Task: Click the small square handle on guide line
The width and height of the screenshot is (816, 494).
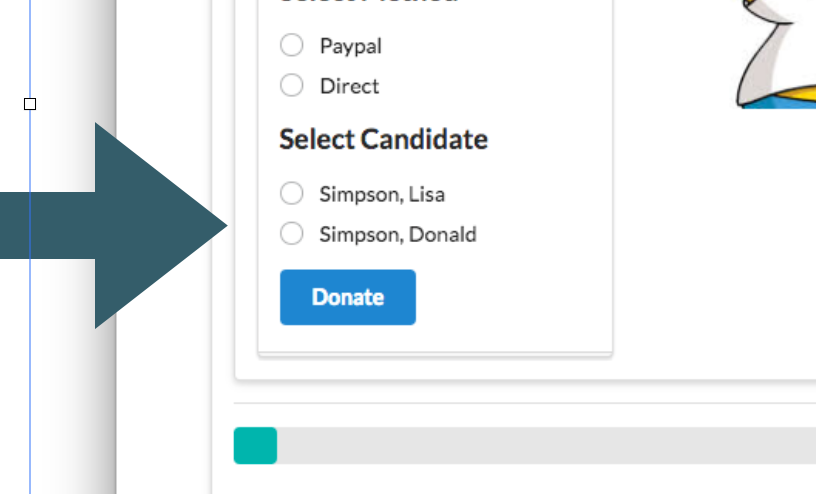Action: (30, 104)
